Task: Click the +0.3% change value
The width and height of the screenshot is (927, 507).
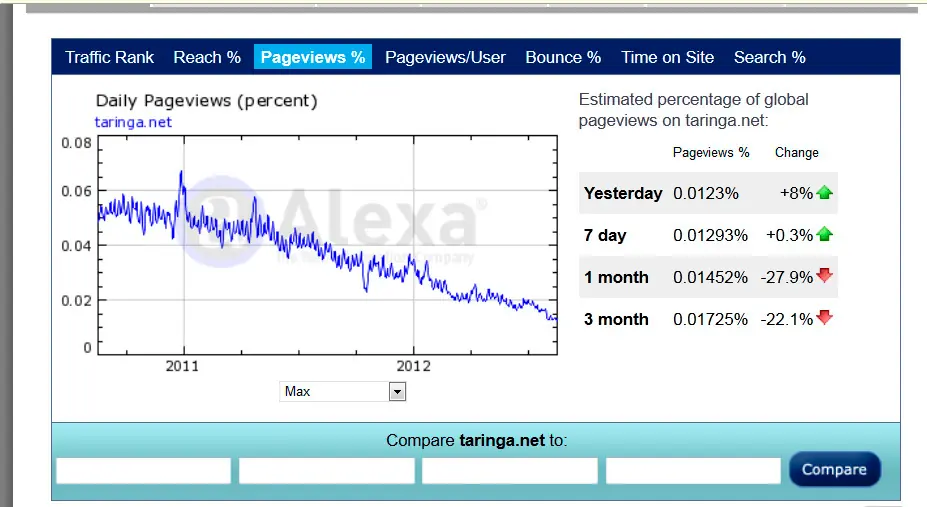Action: pos(790,235)
